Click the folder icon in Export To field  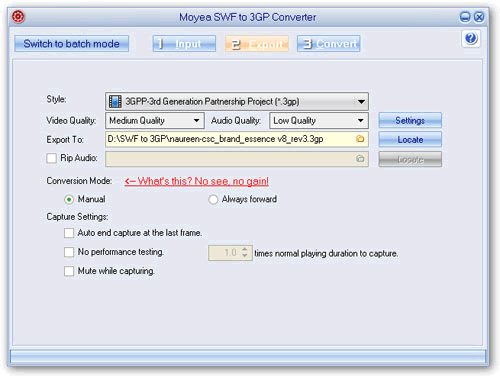click(x=360, y=139)
